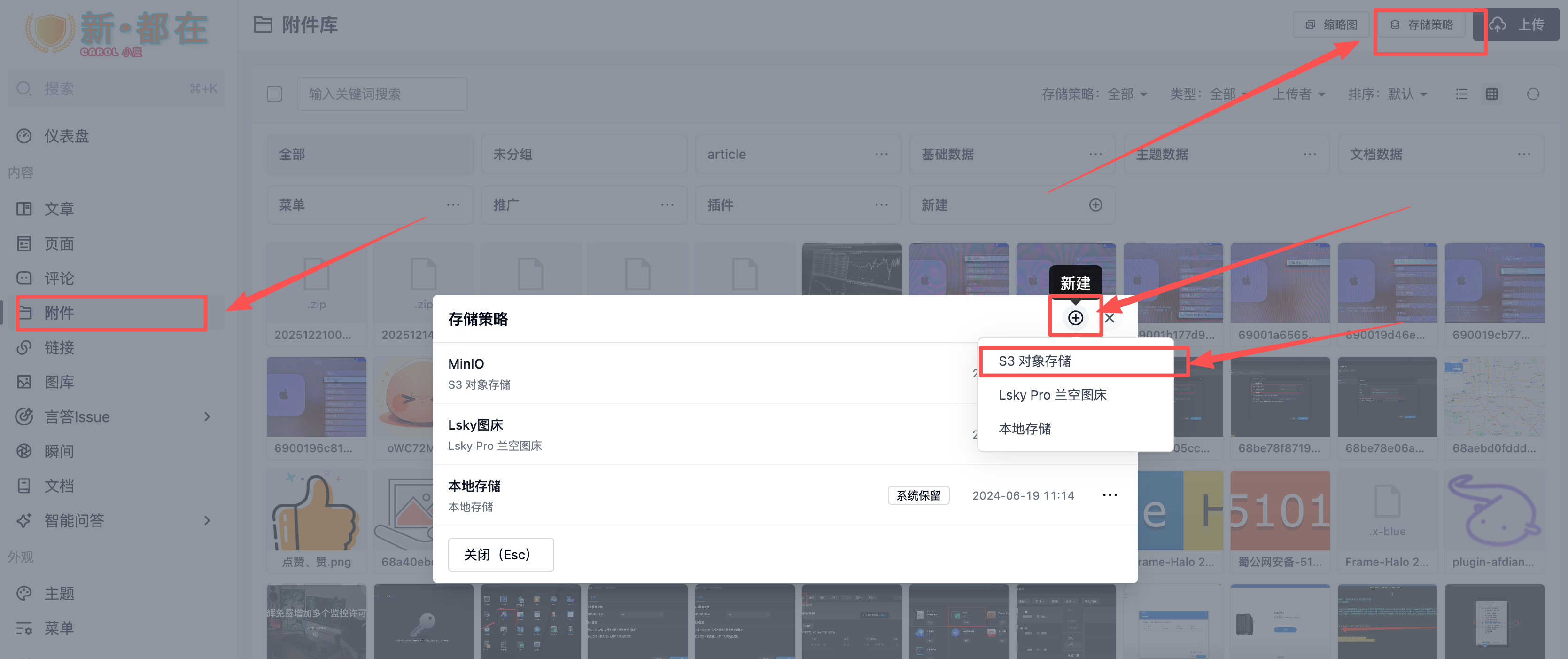Switch to grid view icon

point(1491,94)
